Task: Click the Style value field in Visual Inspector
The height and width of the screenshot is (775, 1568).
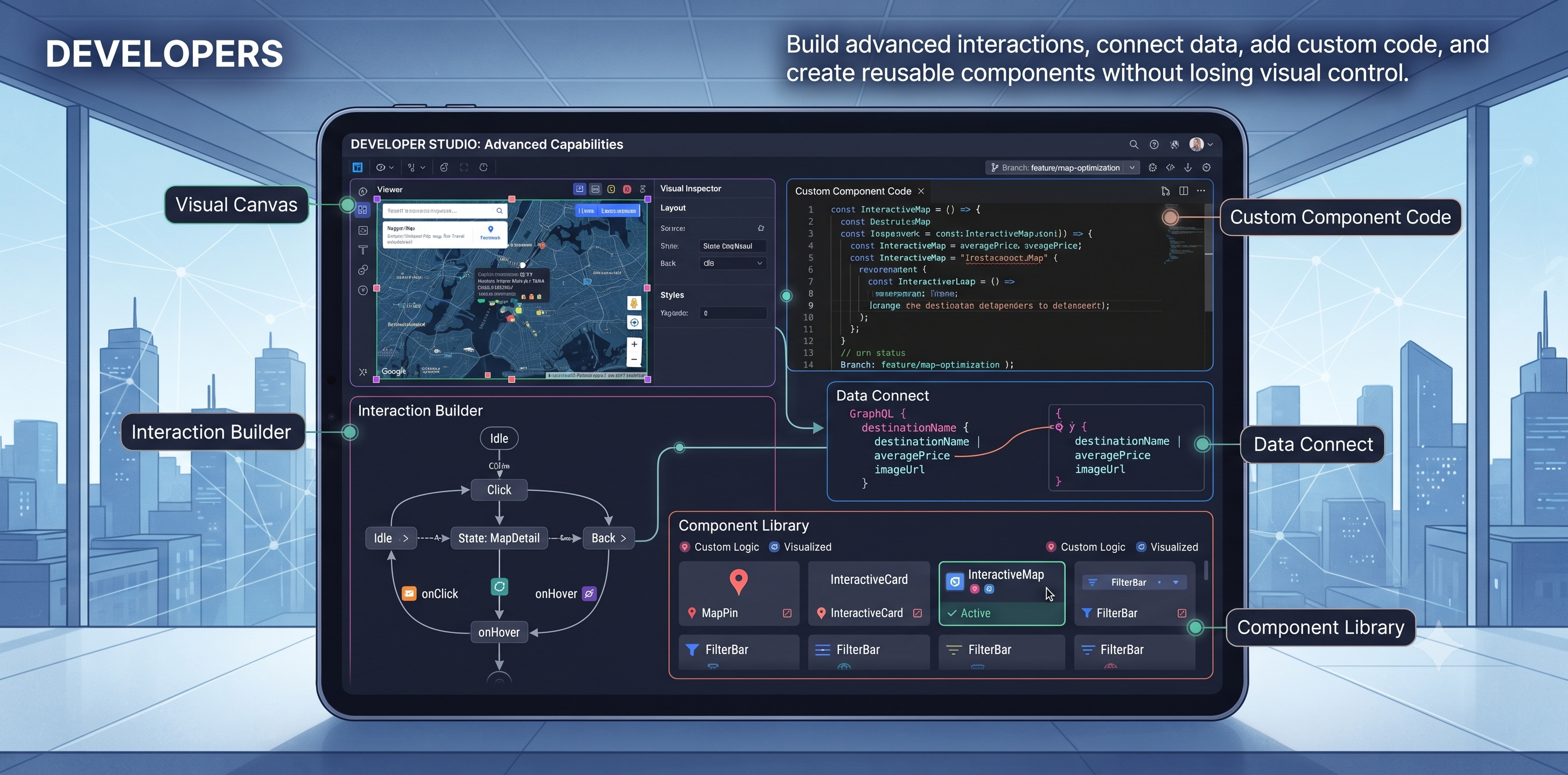Action: tap(733, 246)
